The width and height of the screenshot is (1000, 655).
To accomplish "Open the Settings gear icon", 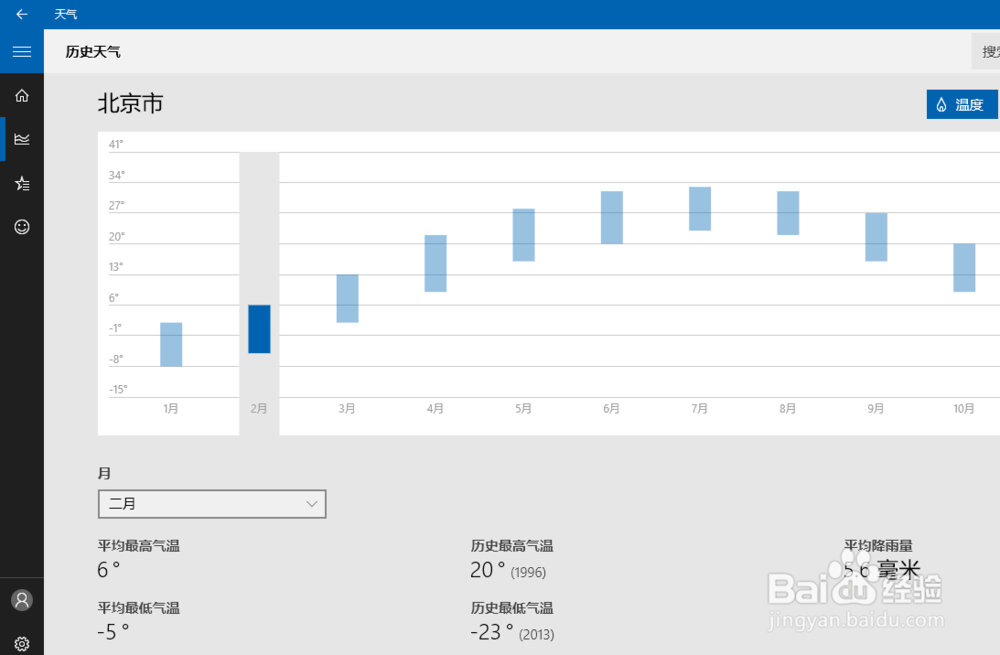I will pyautogui.click(x=21, y=644).
